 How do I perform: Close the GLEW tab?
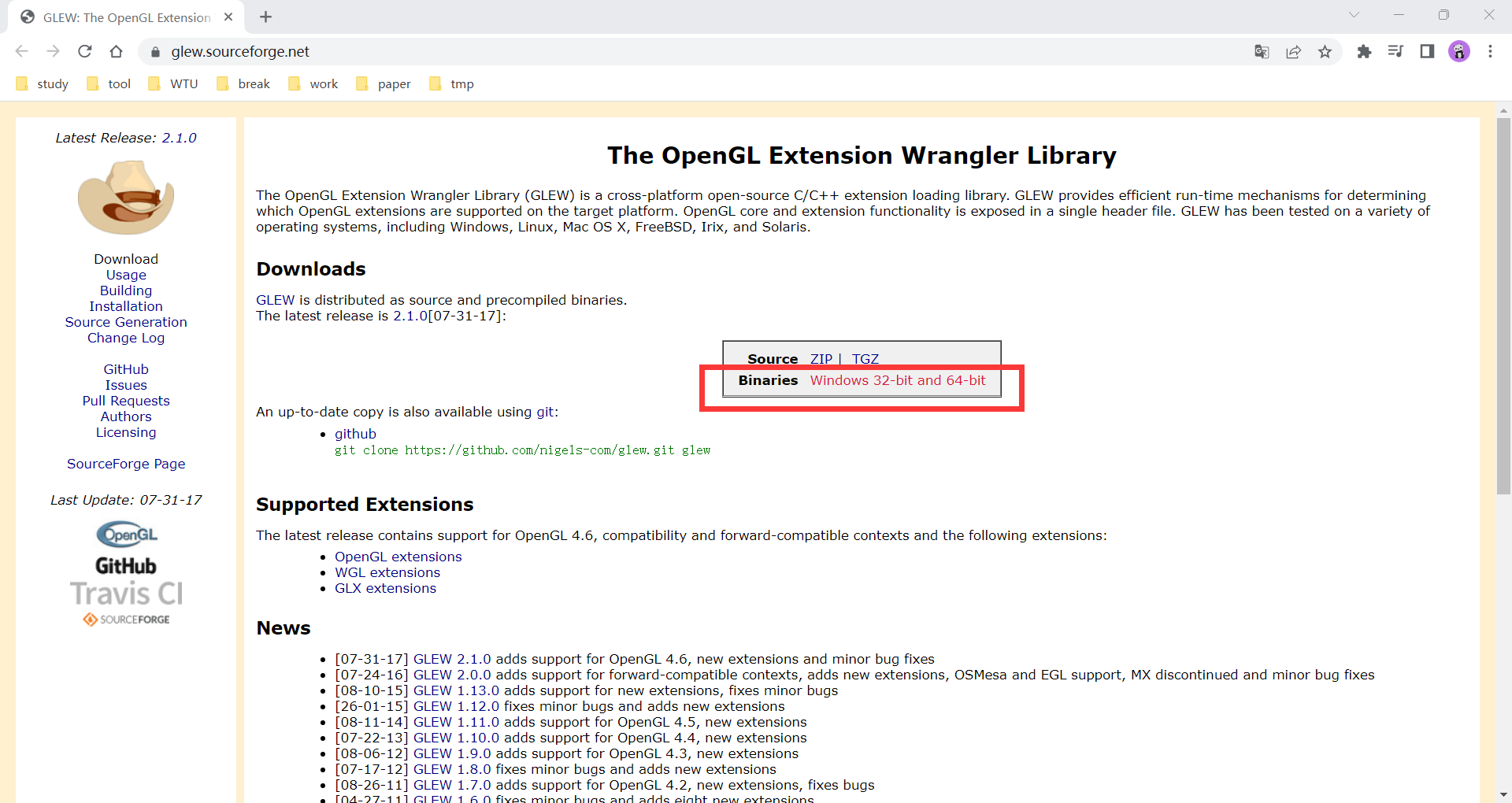(228, 17)
